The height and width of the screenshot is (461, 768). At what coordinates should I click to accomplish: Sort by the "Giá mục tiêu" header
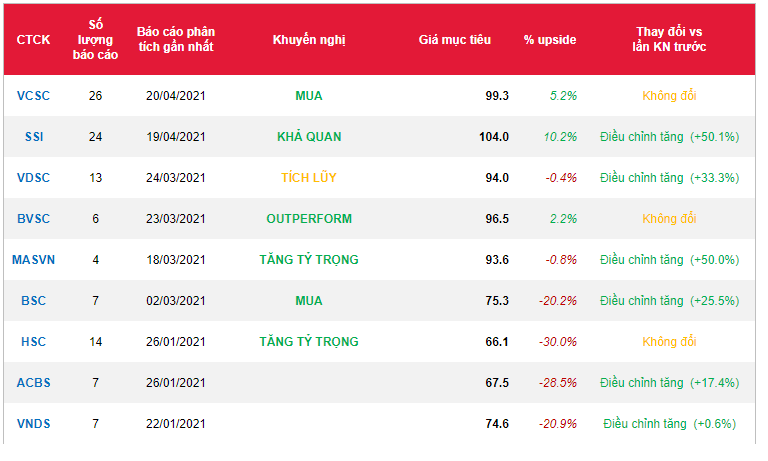454,39
